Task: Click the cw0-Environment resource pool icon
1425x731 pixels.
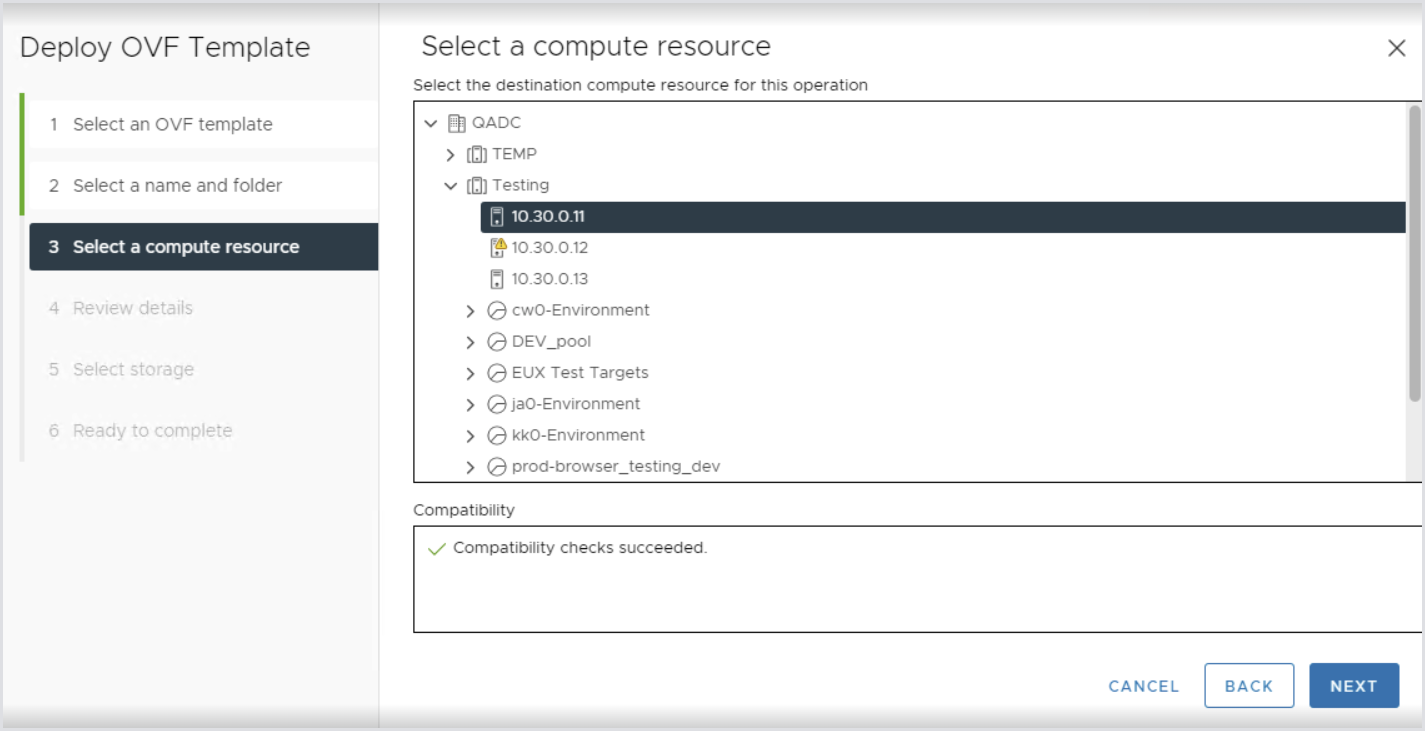Action: (496, 310)
